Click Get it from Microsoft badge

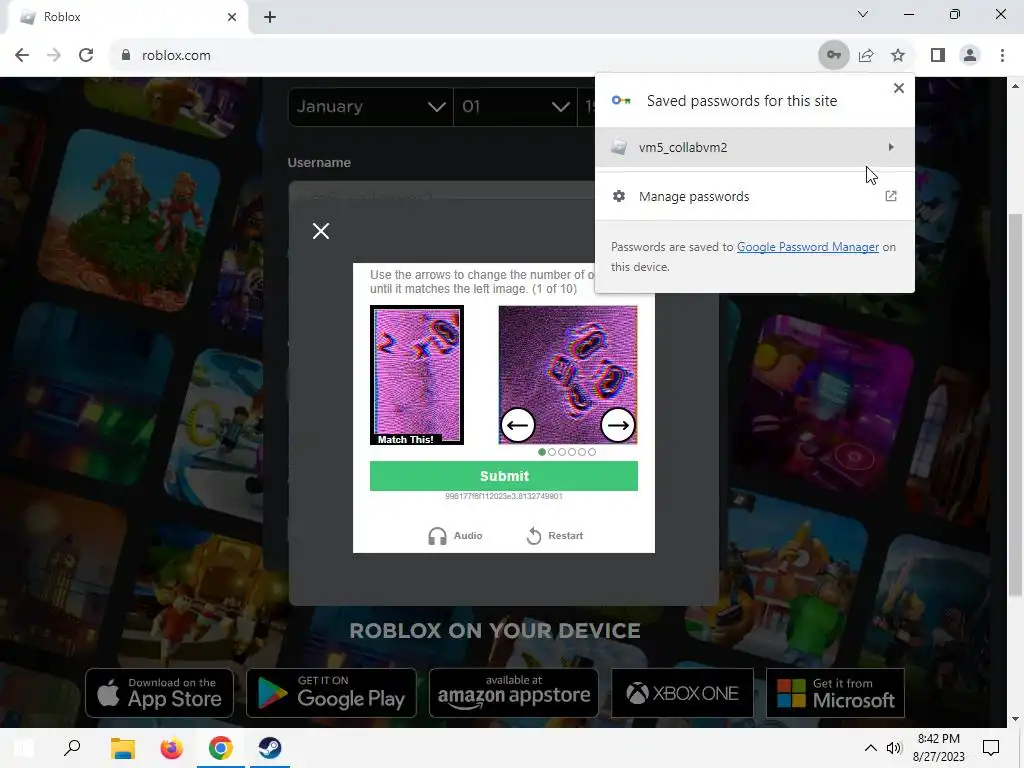point(835,693)
